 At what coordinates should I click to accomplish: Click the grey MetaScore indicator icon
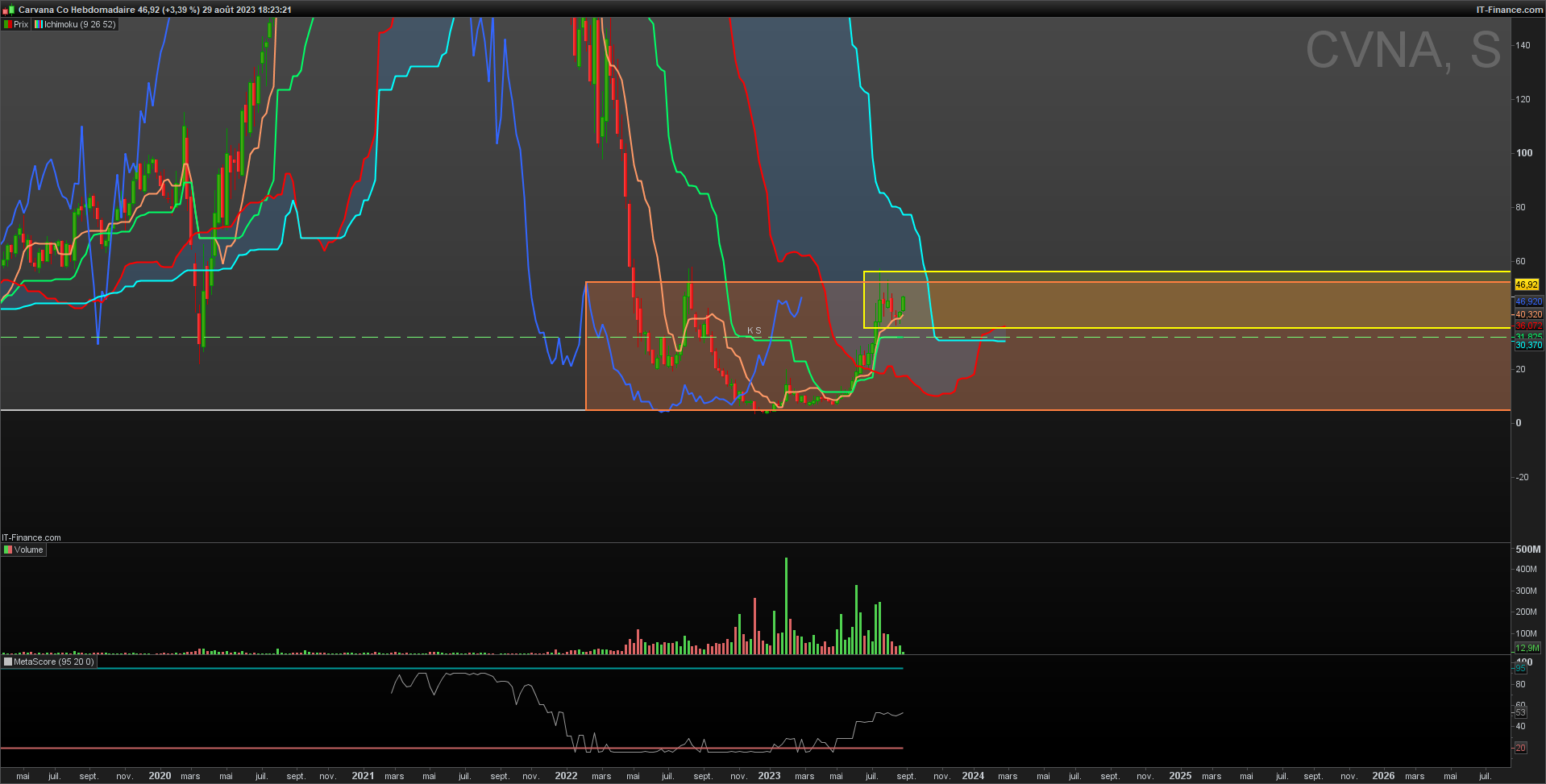[8, 662]
